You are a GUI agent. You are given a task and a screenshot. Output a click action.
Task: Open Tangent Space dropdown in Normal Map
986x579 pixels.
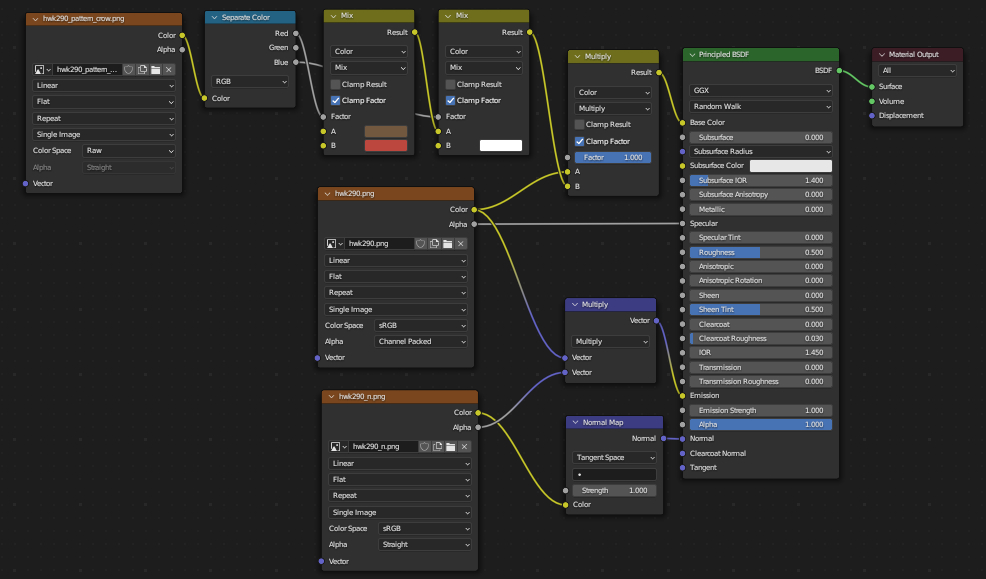pyautogui.click(x=614, y=458)
